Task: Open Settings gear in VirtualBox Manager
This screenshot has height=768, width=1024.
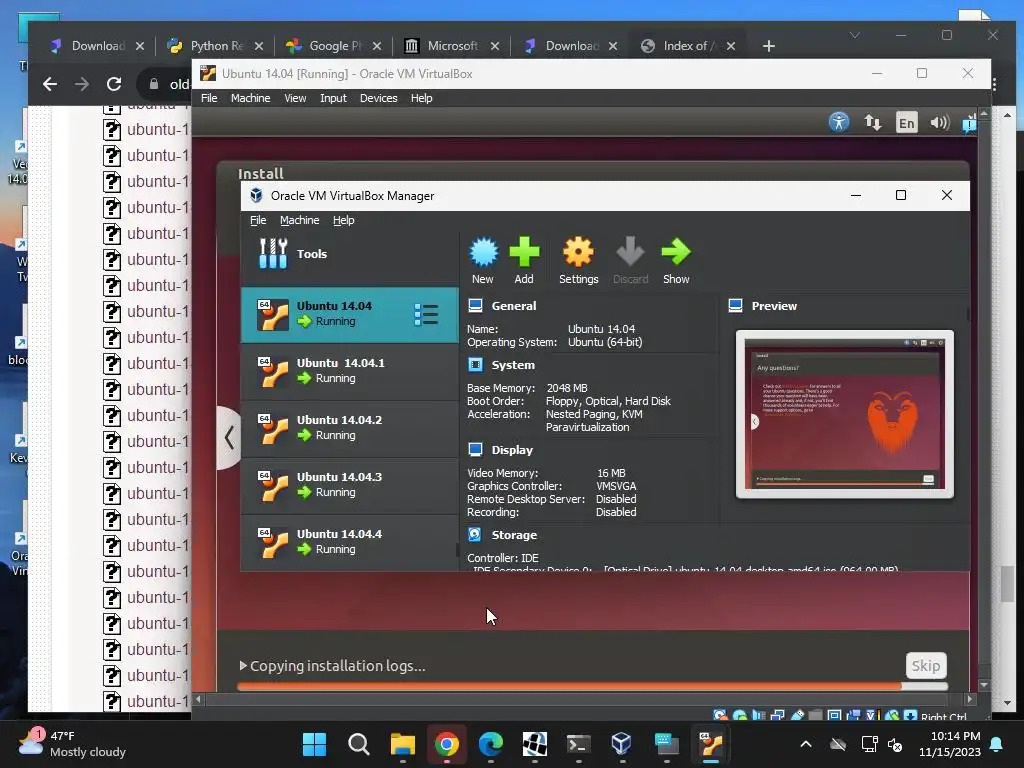Action: click(x=578, y=260)
